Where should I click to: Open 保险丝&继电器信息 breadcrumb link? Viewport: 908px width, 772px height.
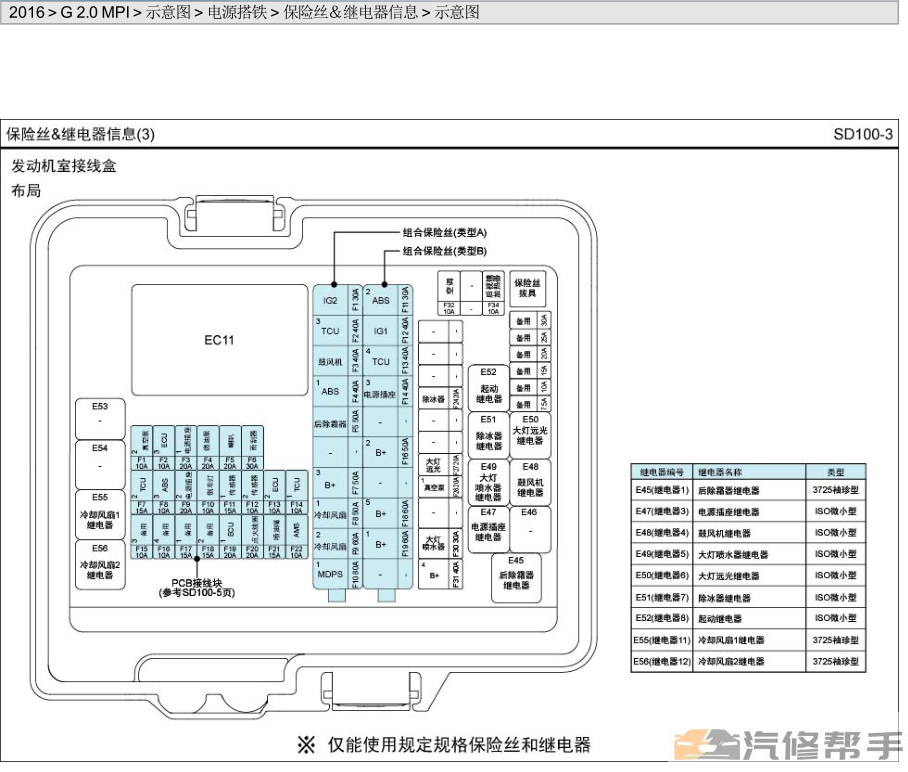pos(350,12)
